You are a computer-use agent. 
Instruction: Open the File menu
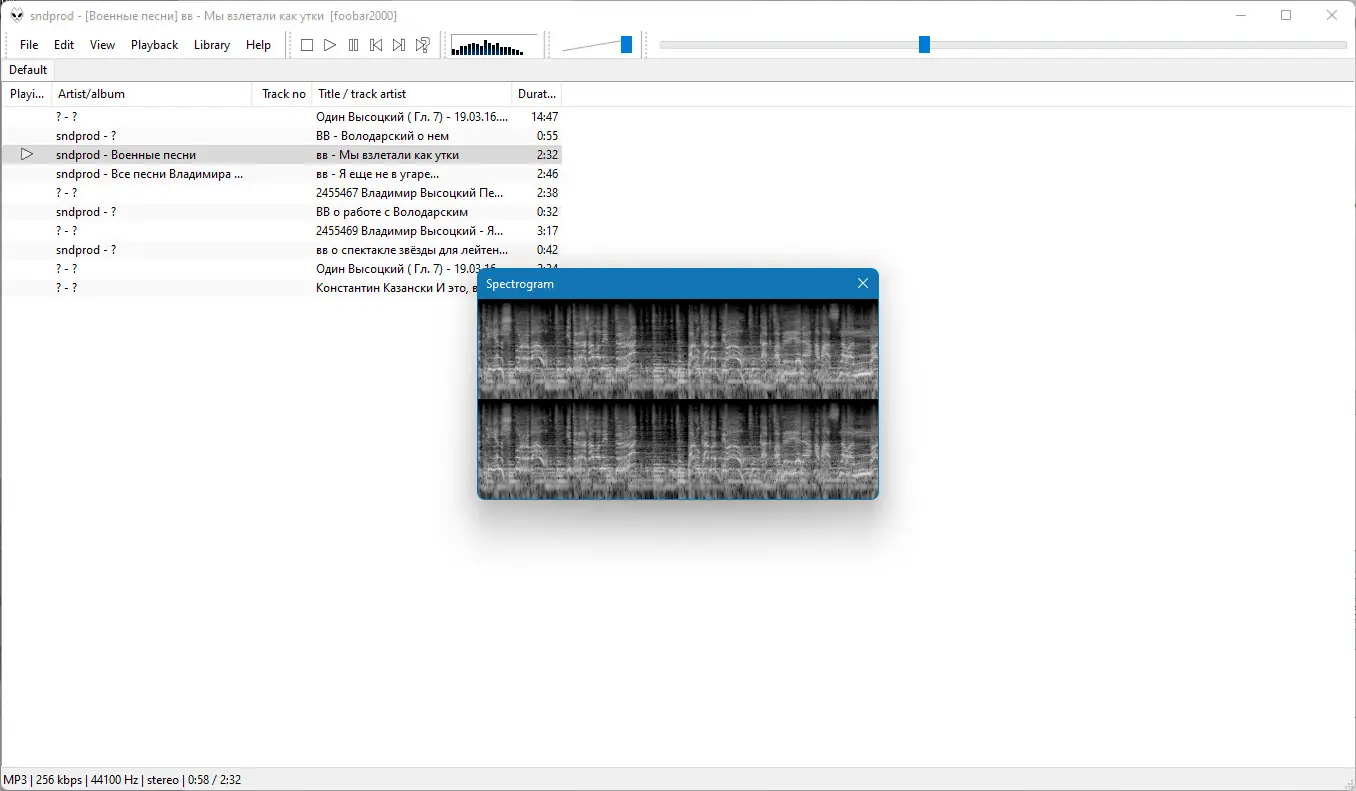[x=29, y=45]
